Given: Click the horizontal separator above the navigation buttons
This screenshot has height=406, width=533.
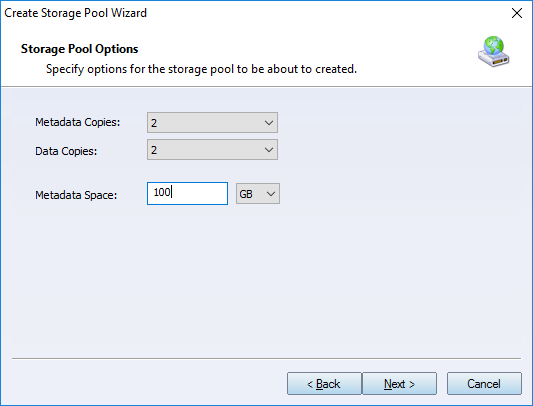Looking at the screenshot, I should [x=266, y=358].
